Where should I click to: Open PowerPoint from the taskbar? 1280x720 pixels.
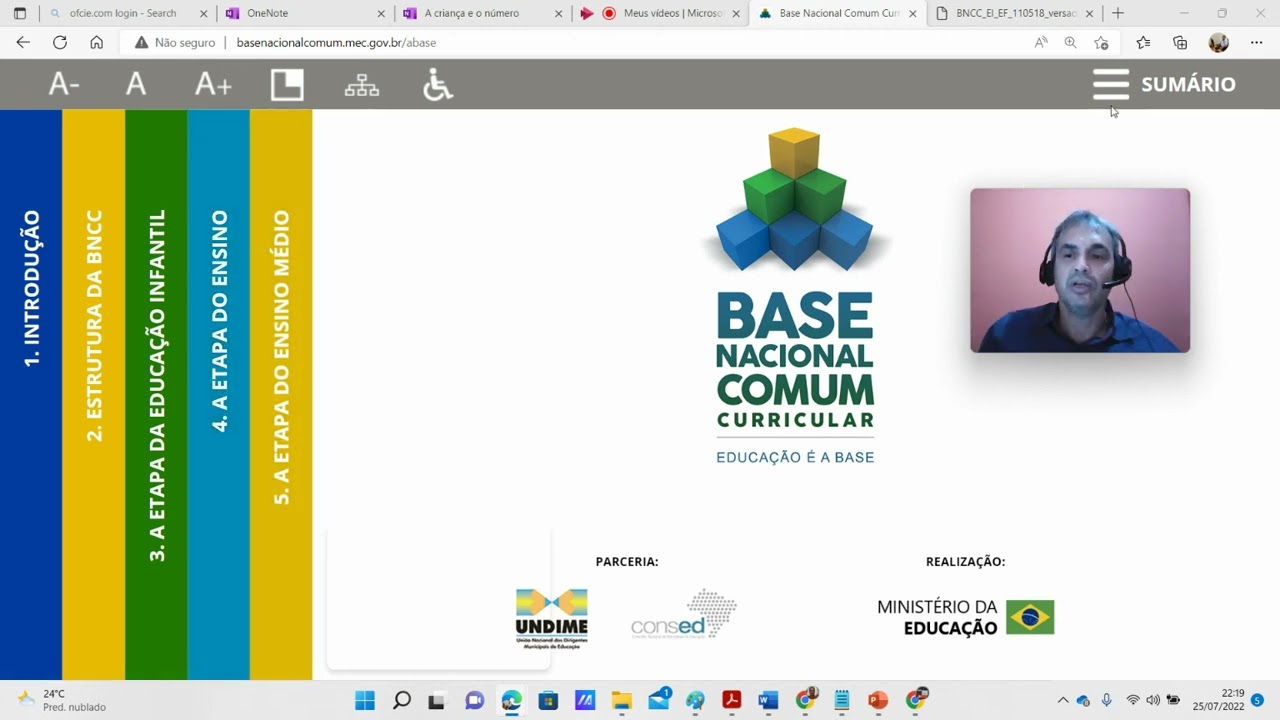[878, 700]
